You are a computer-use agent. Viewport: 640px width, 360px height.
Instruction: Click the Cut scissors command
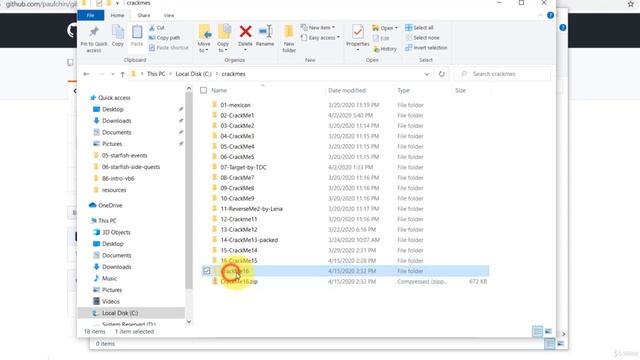[157, 28]
